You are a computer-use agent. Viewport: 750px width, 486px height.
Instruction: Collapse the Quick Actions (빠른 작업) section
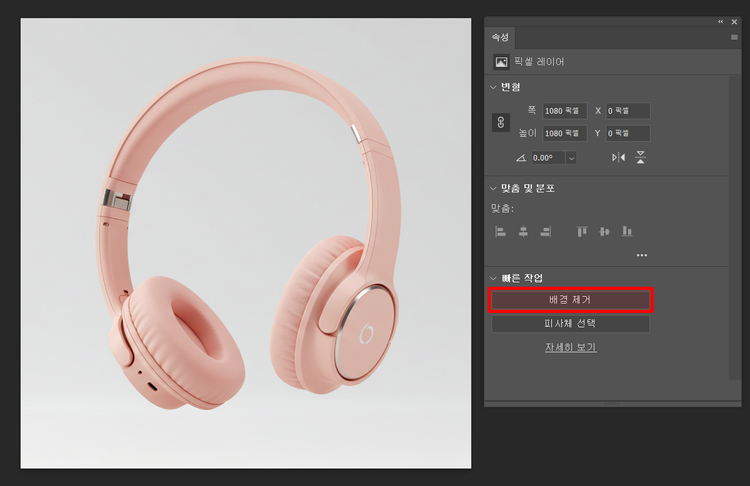point(493,278)
